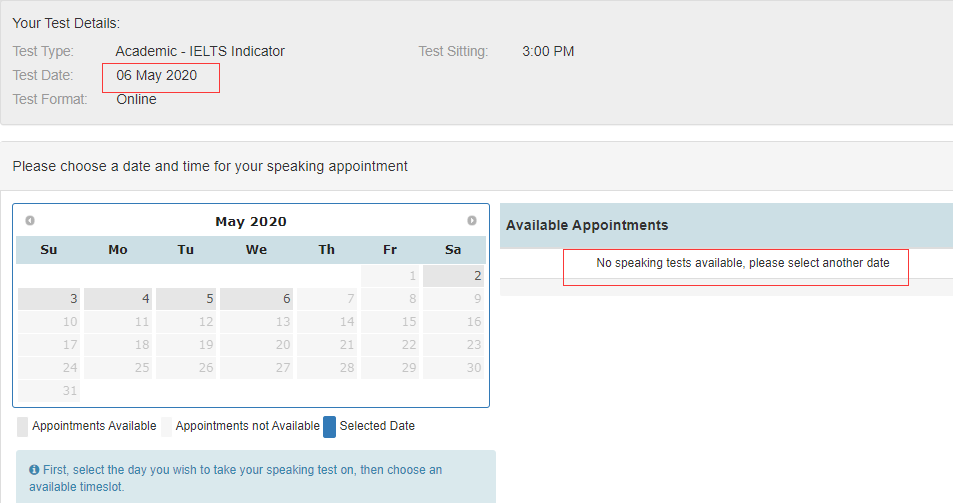
Task: Click the Appointments Available legend swatch
Action: coord(22,427)
